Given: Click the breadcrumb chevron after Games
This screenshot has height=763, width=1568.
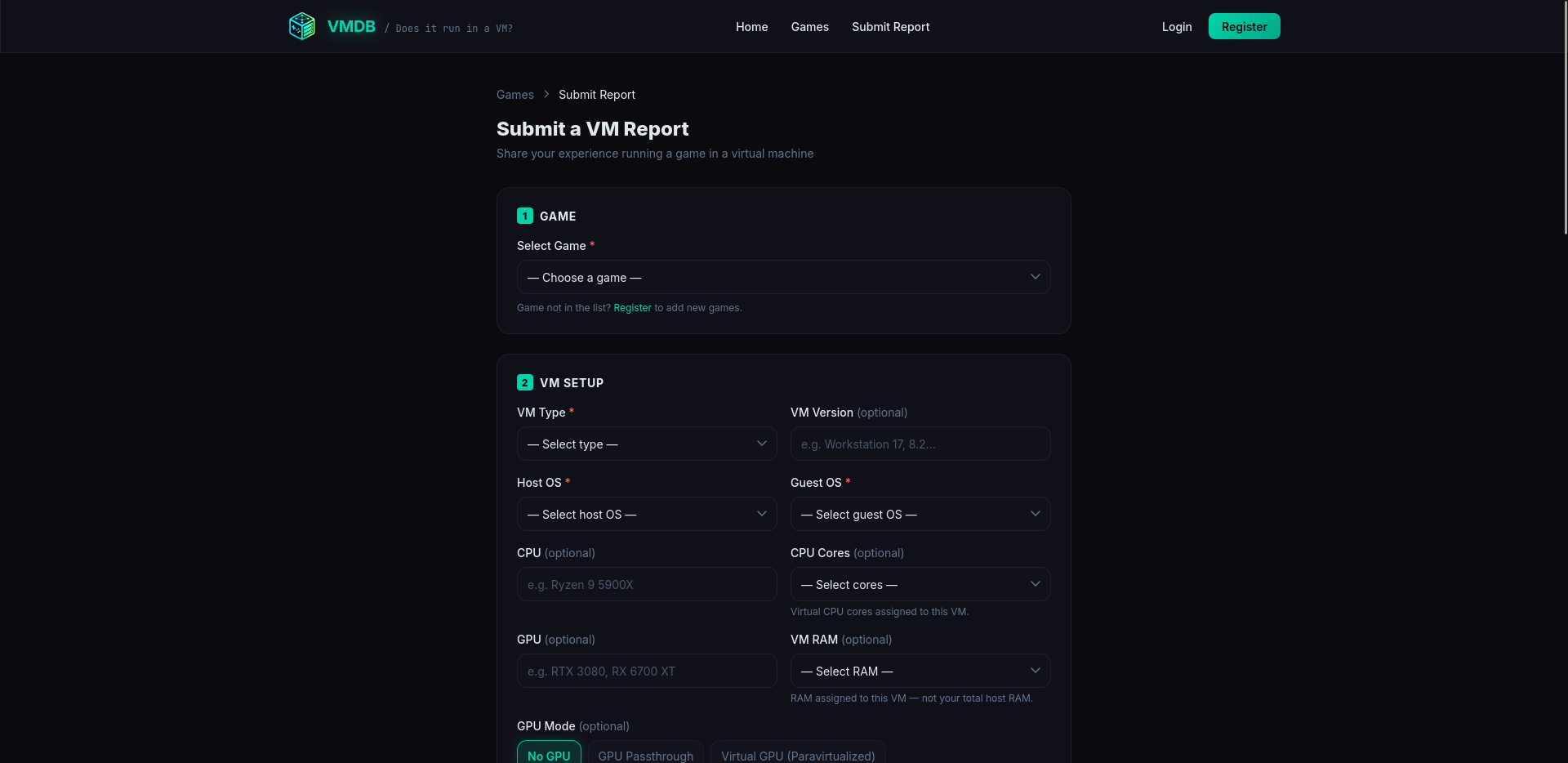Looking at the screenshot, I should pos(545,95).
